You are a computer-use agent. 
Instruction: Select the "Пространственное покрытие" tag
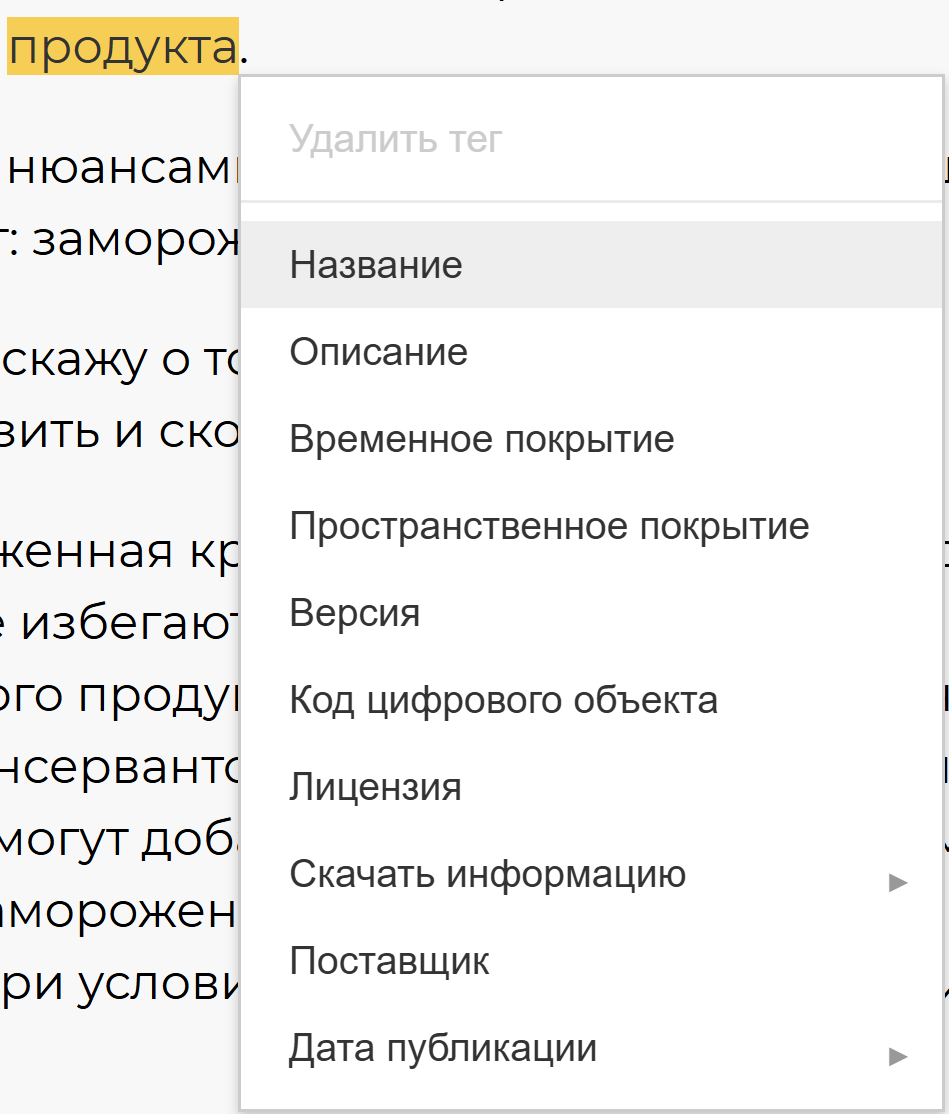[549, 526]
